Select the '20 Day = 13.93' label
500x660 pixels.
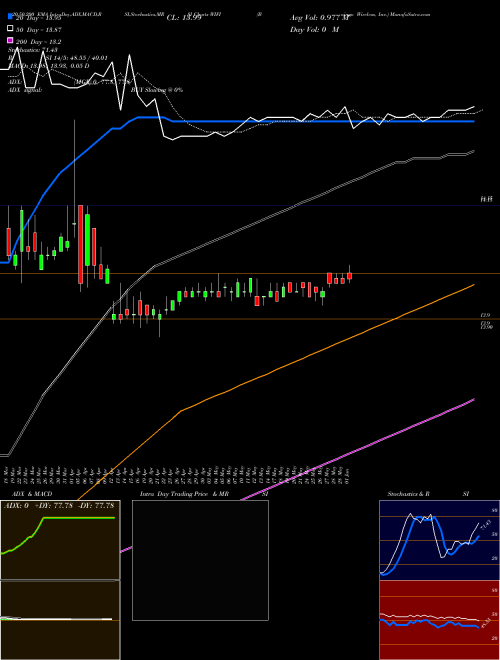click(x=38, y=17)
